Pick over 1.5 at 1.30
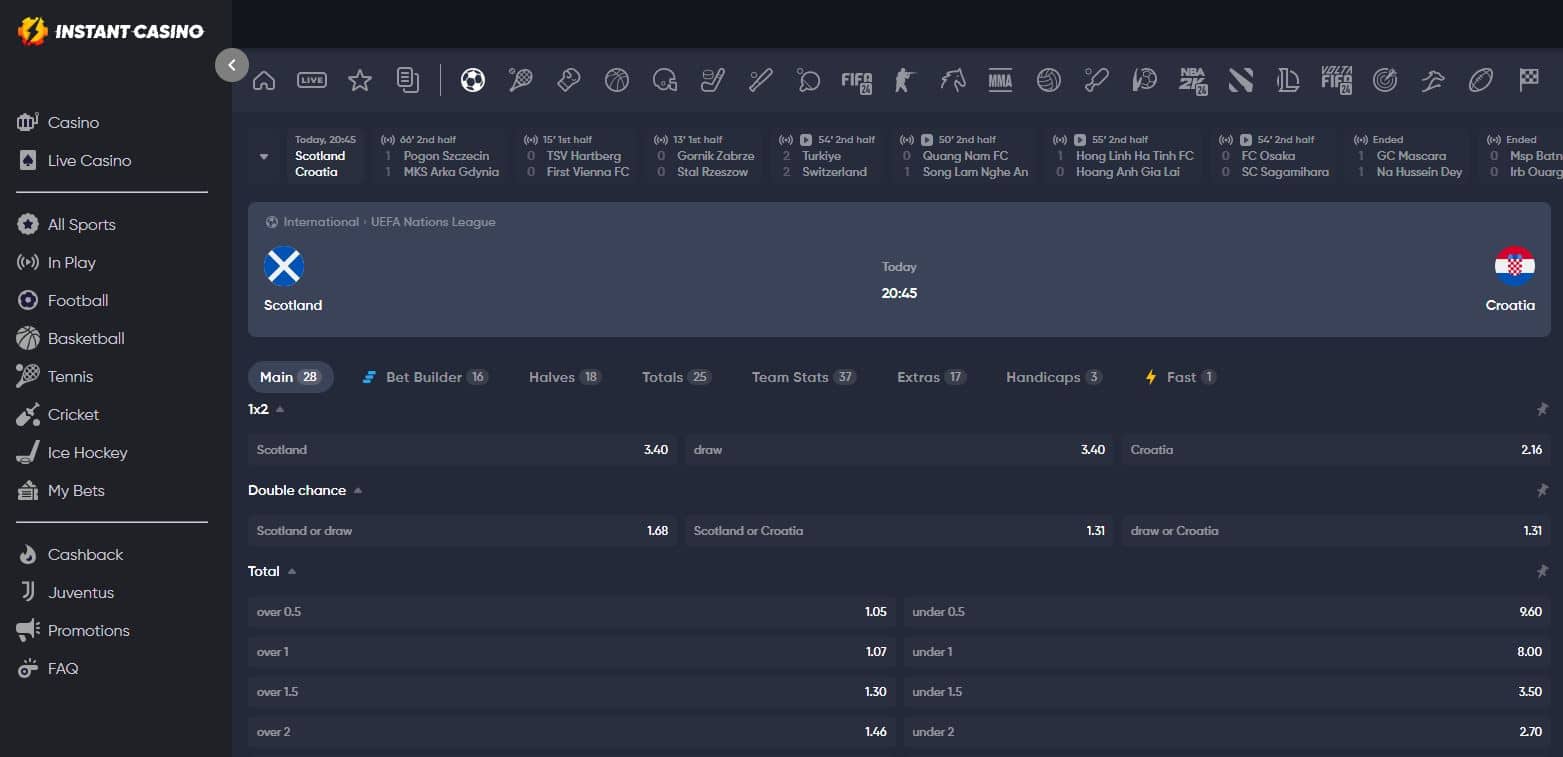This screenshot has width=1563, height=757. click(x=572, y=692)
